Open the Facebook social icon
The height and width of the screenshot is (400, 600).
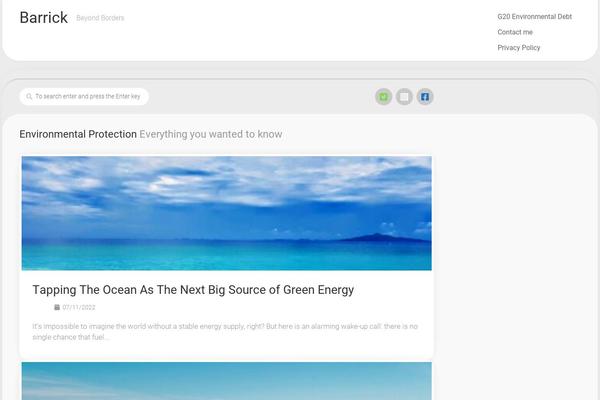click(425, 96)
